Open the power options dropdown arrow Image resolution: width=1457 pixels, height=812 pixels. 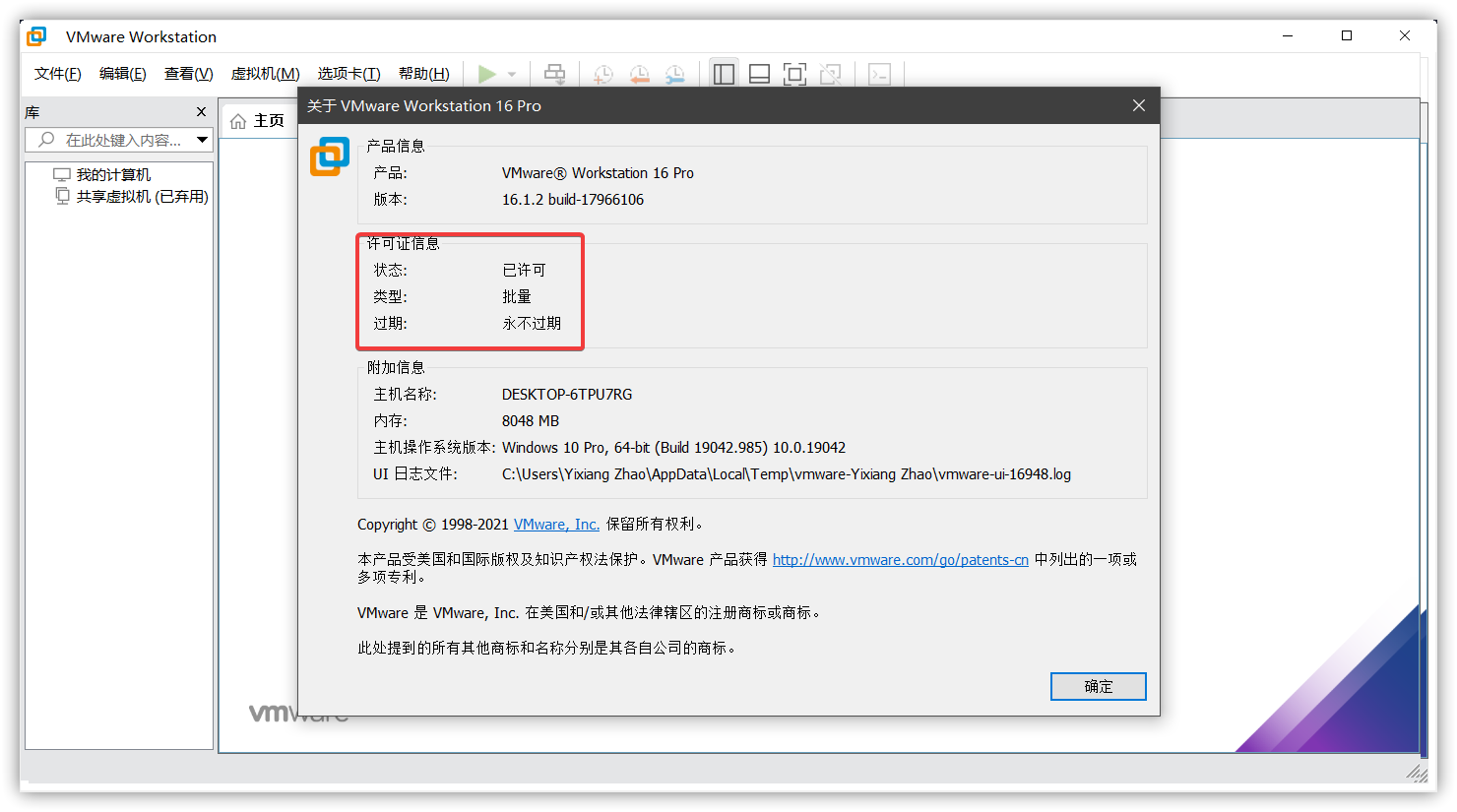tap(510, 73)
